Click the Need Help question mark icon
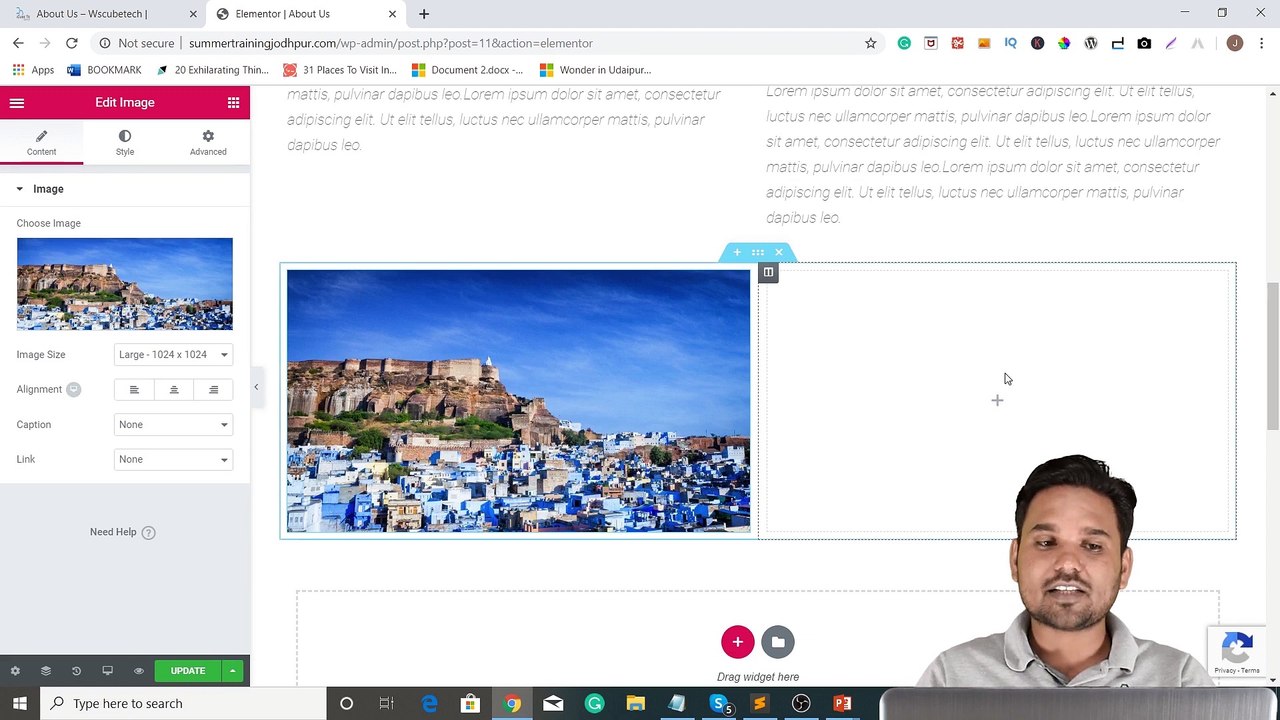This screenshot has height=720, width=1280. 148,532
